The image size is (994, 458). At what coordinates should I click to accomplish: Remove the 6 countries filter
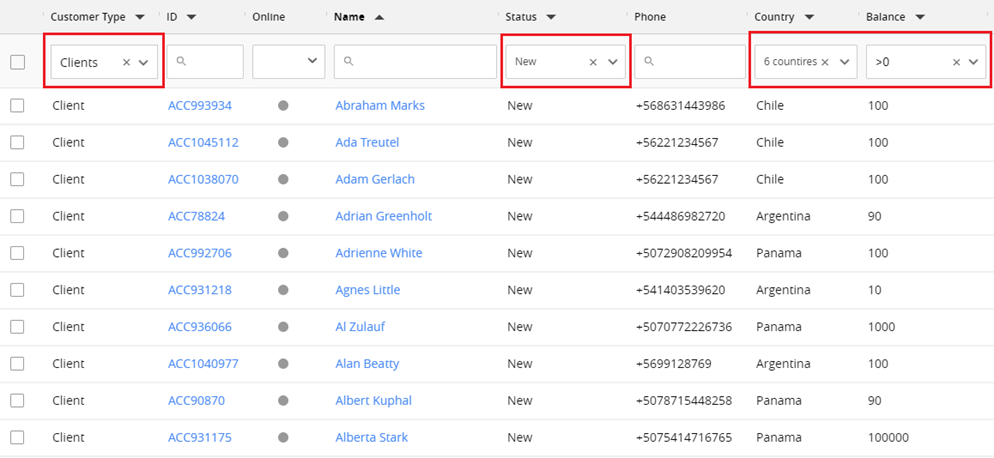coord(825,62)
